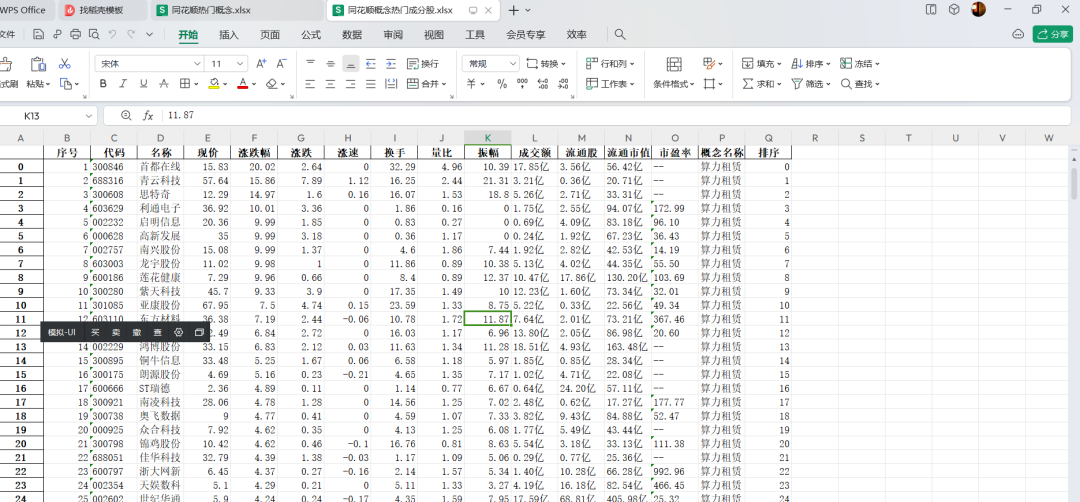
Task: Click the fx insert function icon
Action: point(147,116)
